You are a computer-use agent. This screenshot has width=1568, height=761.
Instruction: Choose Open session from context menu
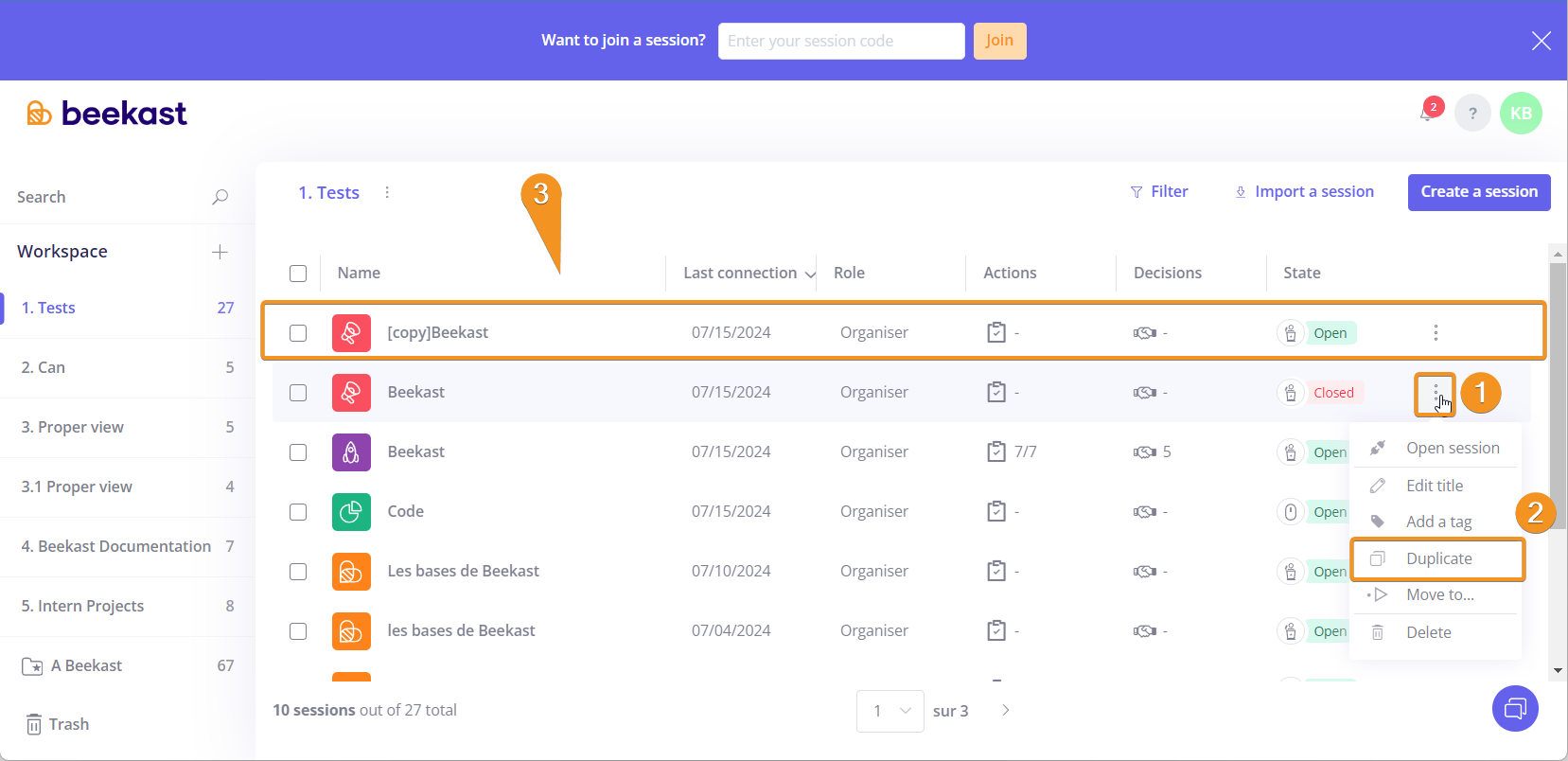1436,448
